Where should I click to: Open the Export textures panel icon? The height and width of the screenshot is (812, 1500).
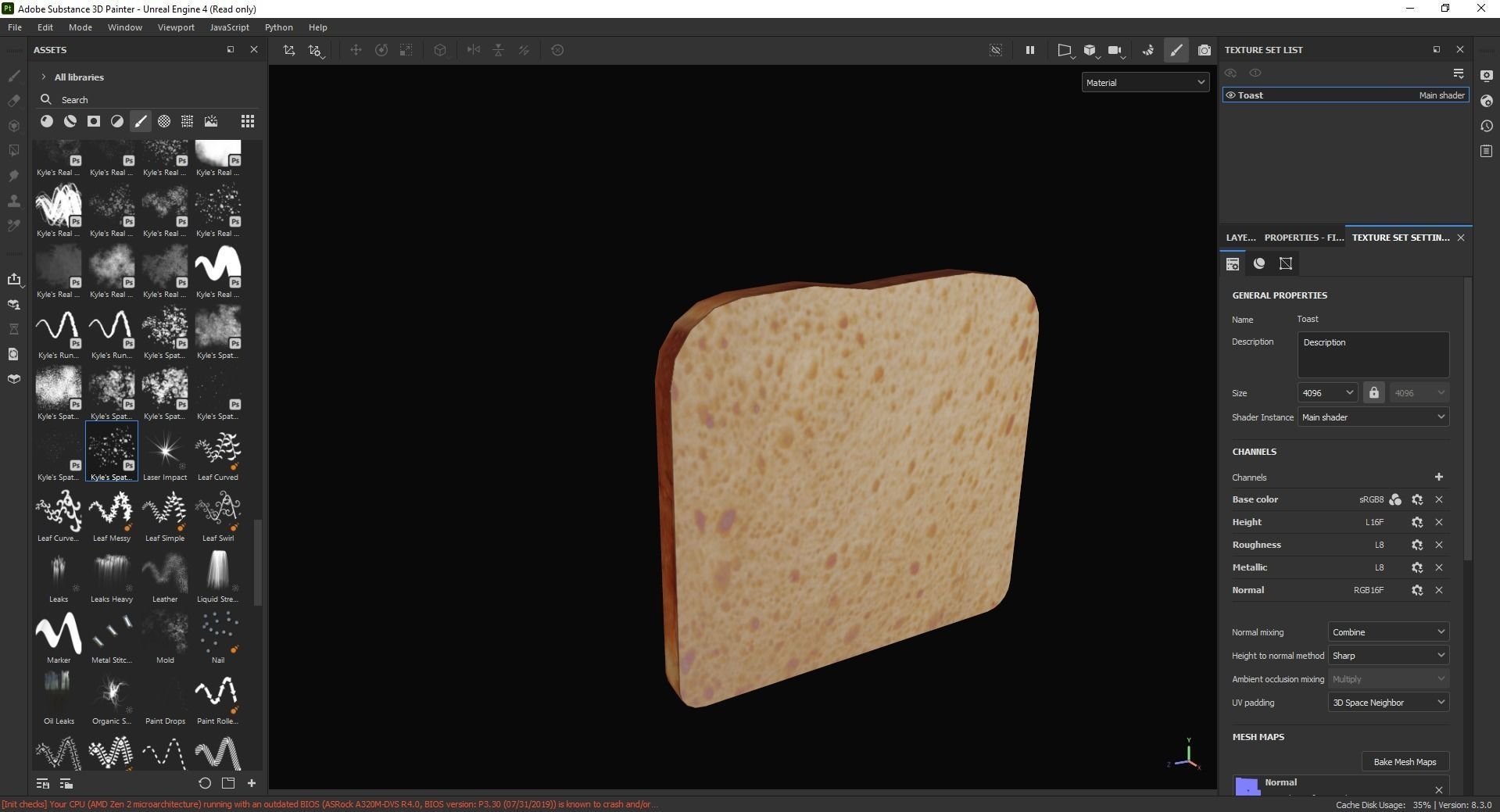click(x=14, y=280)
